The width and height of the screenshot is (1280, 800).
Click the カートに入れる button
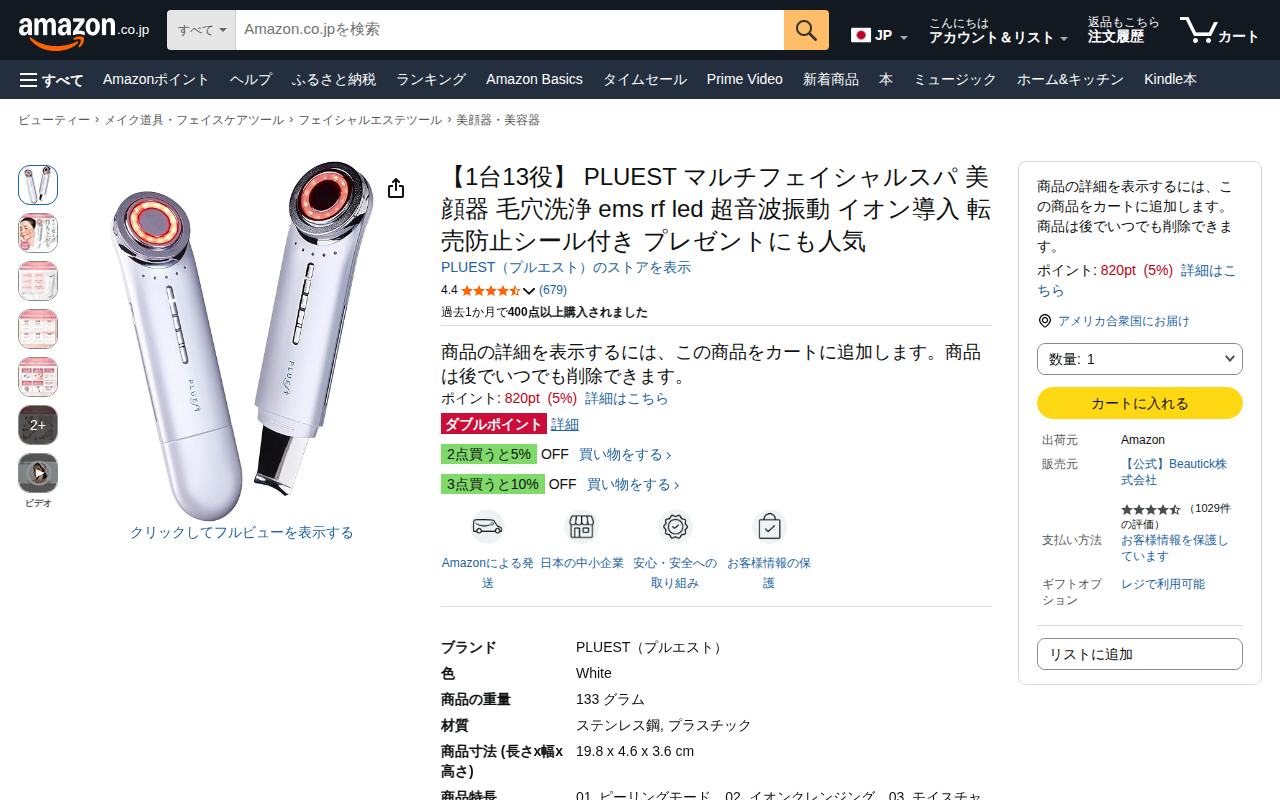point(1140,403)
